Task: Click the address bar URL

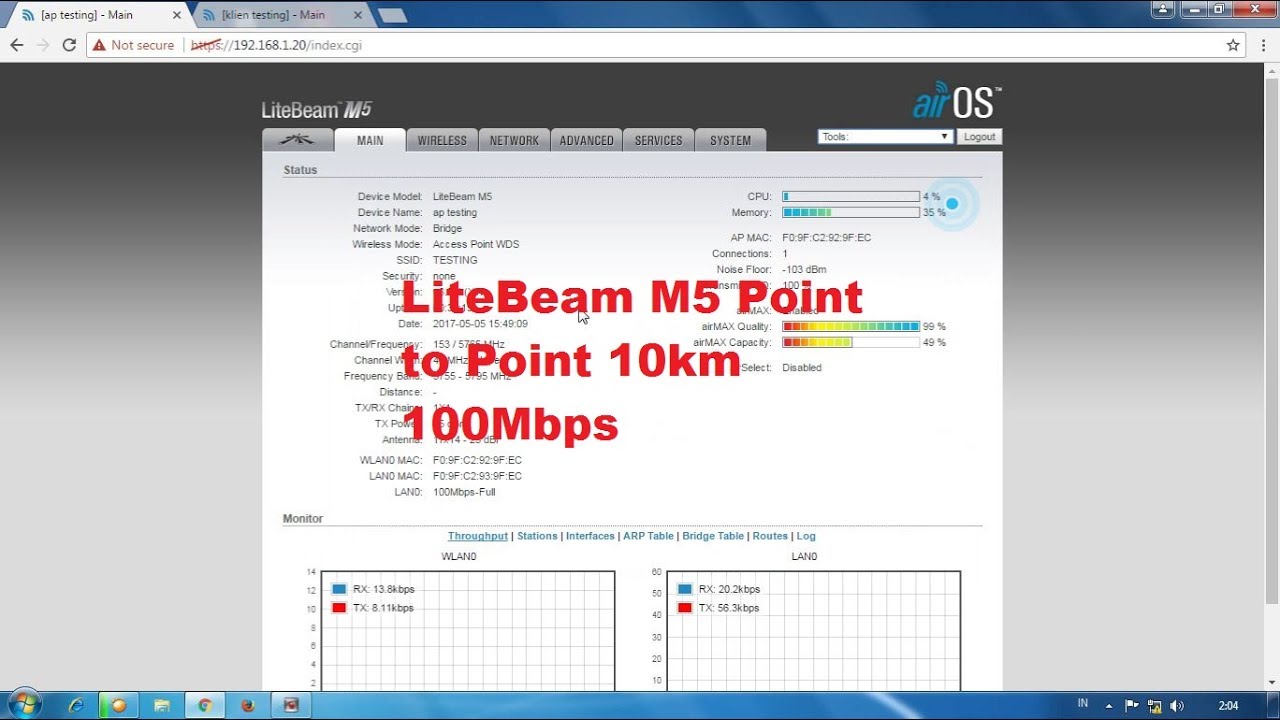Action: pos(276,45)
